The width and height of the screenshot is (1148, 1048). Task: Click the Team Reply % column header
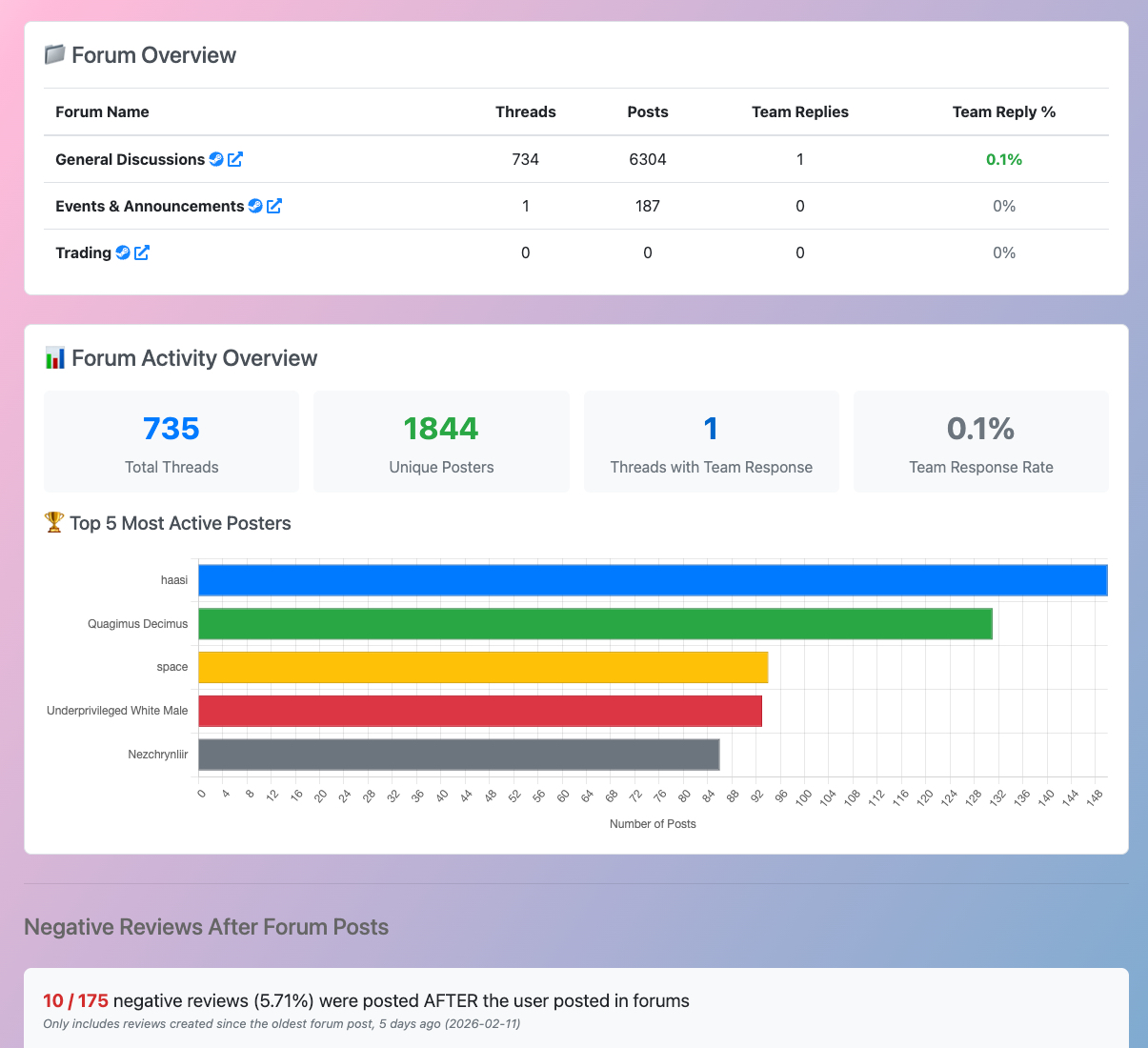coord(1003,111)
